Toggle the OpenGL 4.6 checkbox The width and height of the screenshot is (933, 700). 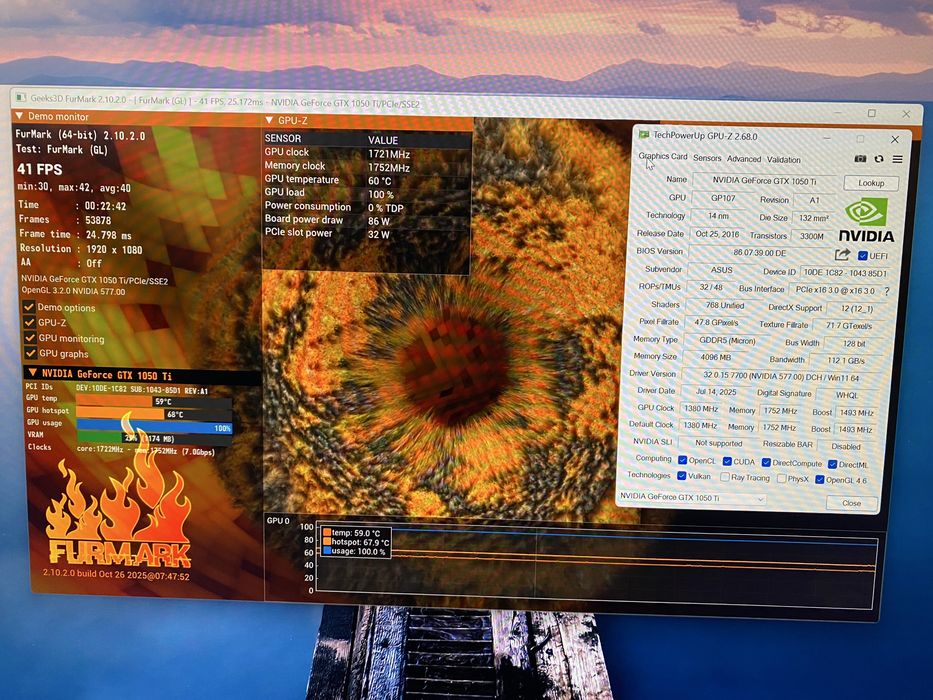point(819,480)
